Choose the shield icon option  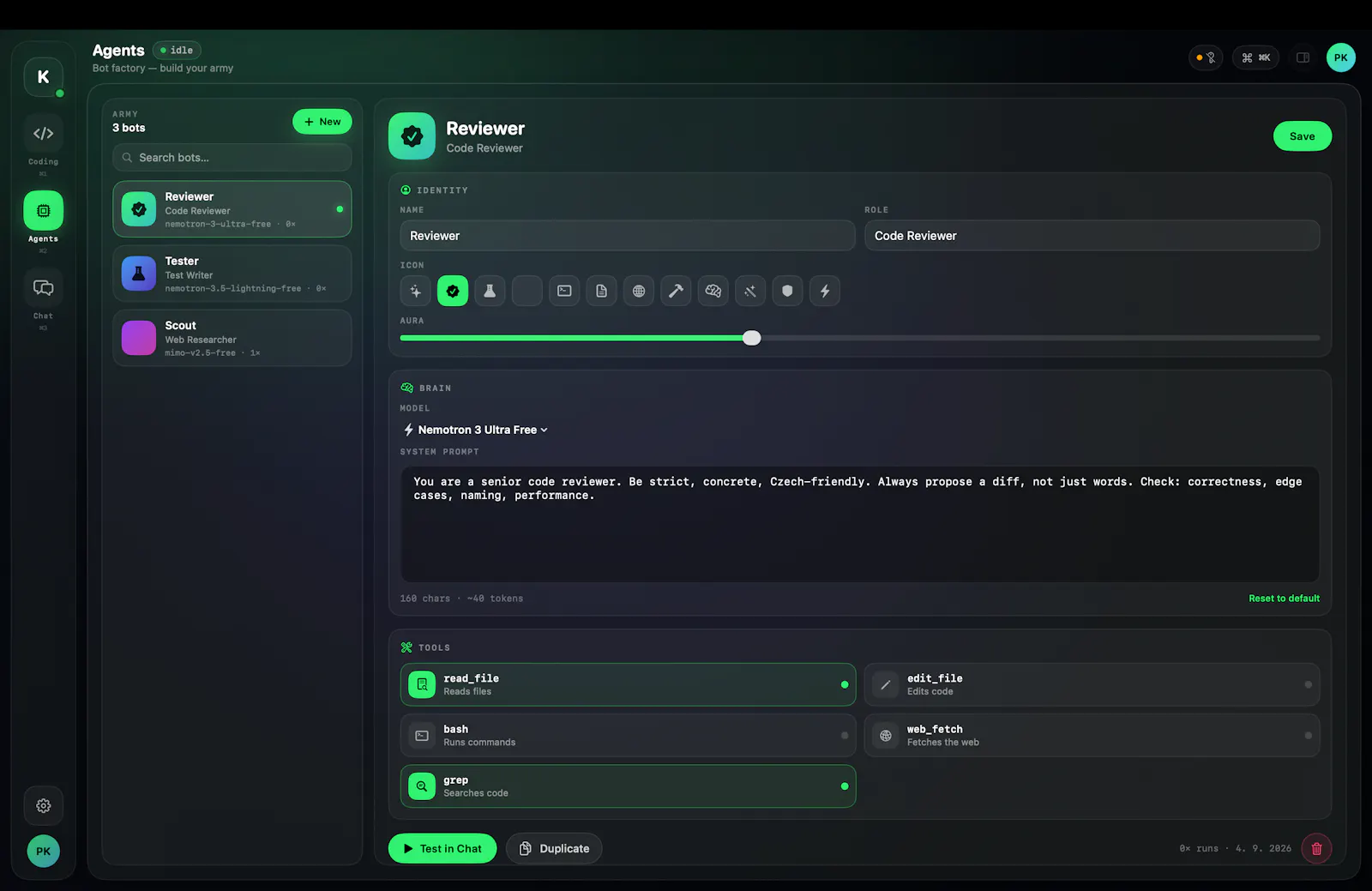[x=787, y=291]
